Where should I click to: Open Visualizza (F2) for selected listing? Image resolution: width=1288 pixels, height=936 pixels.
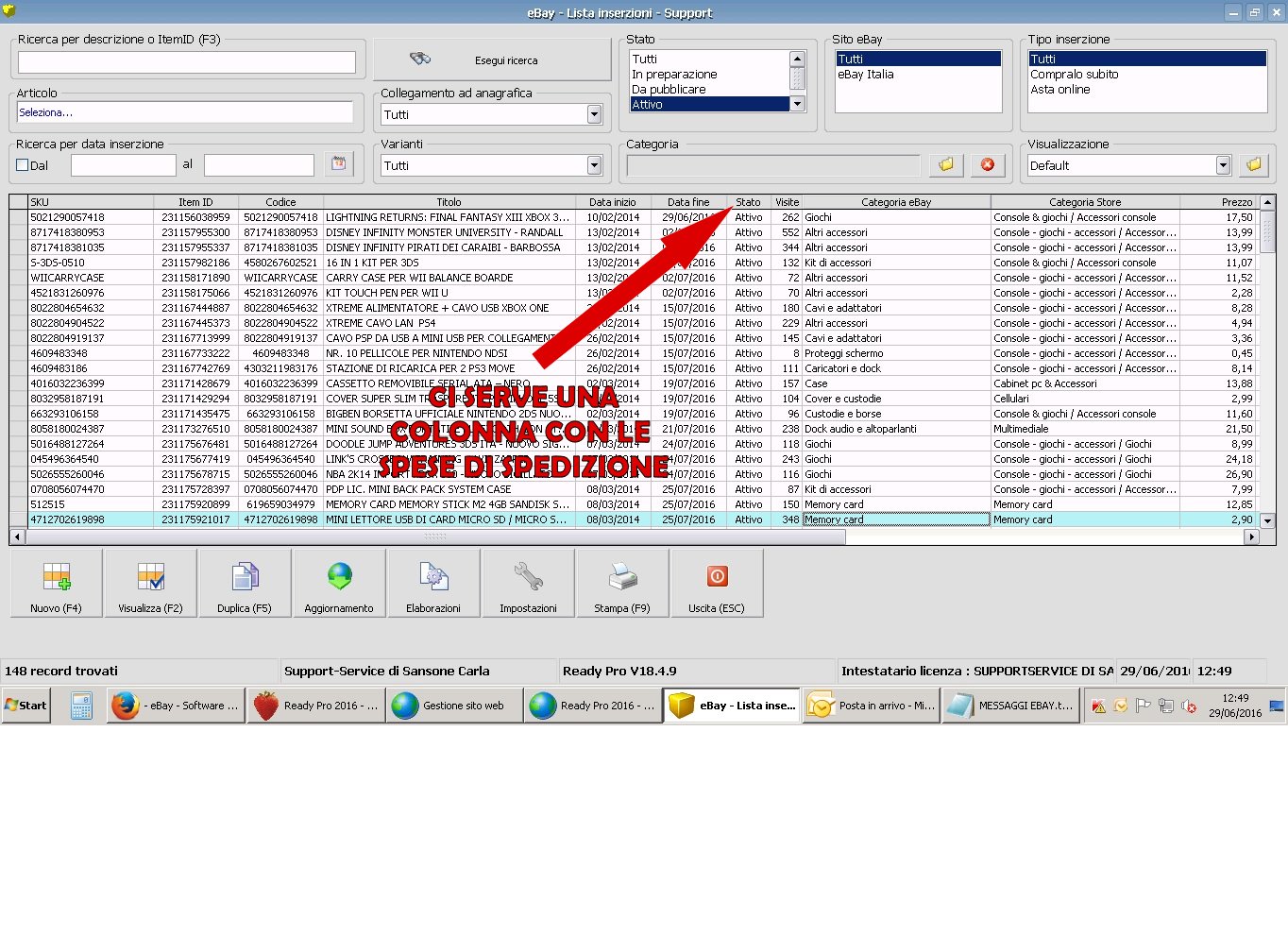pyautogui.click(x=150, y=584)
